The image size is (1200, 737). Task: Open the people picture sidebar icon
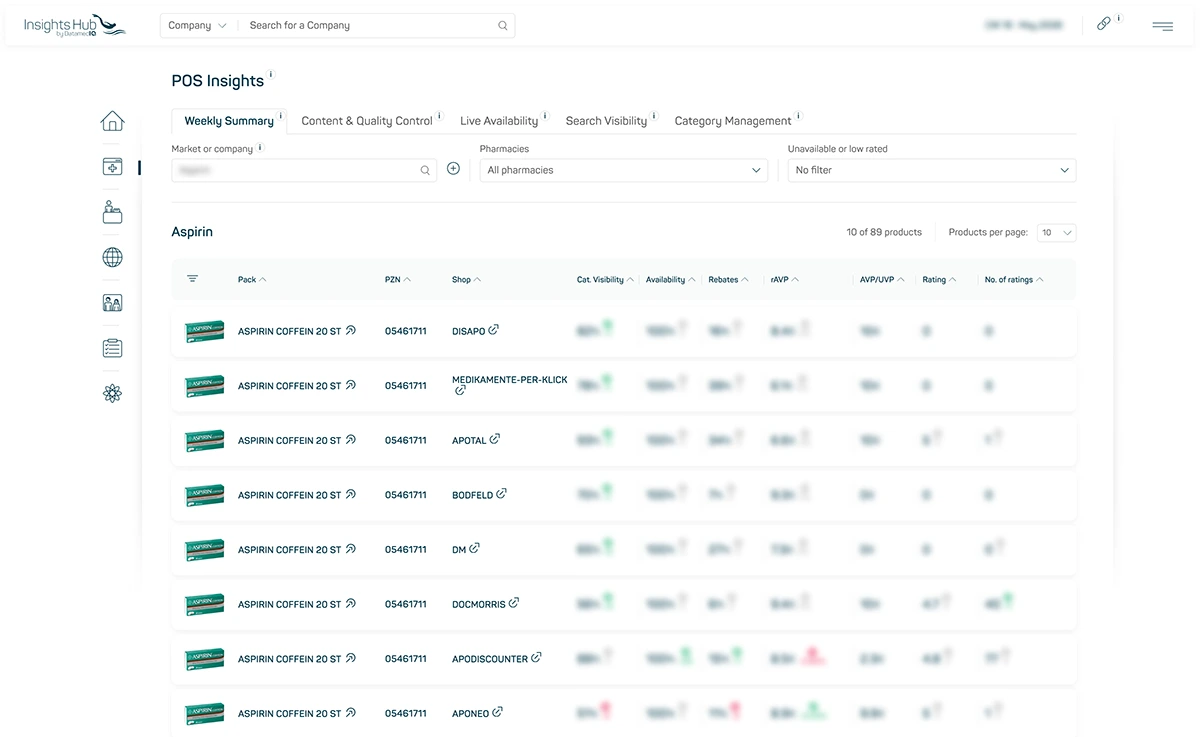[x=112, y=303]
